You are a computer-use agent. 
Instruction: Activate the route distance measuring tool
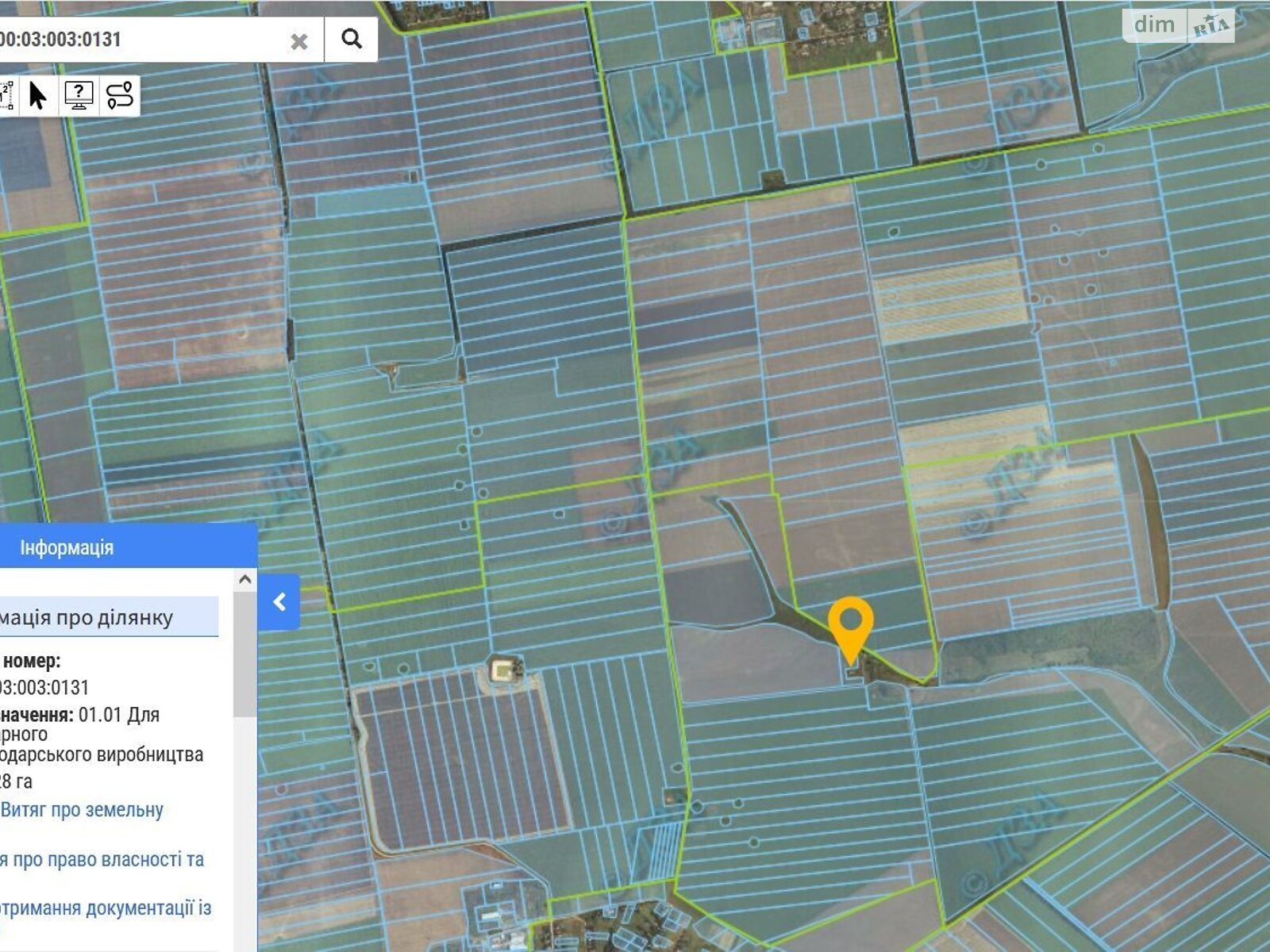(120, 95)
